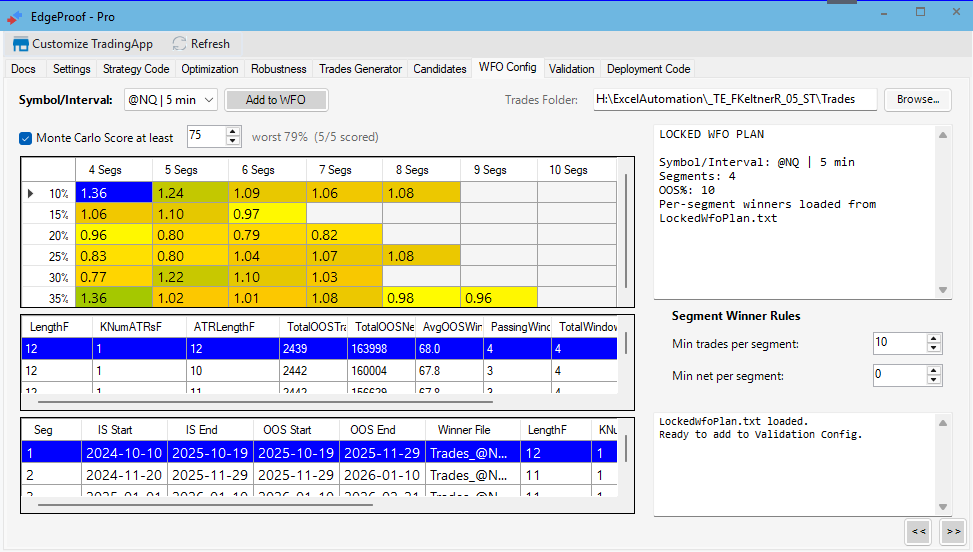Image resolution: width=973 pixels, height=552 pixels.
Task: Select the WFO Config tab
Action: point(508,67)
